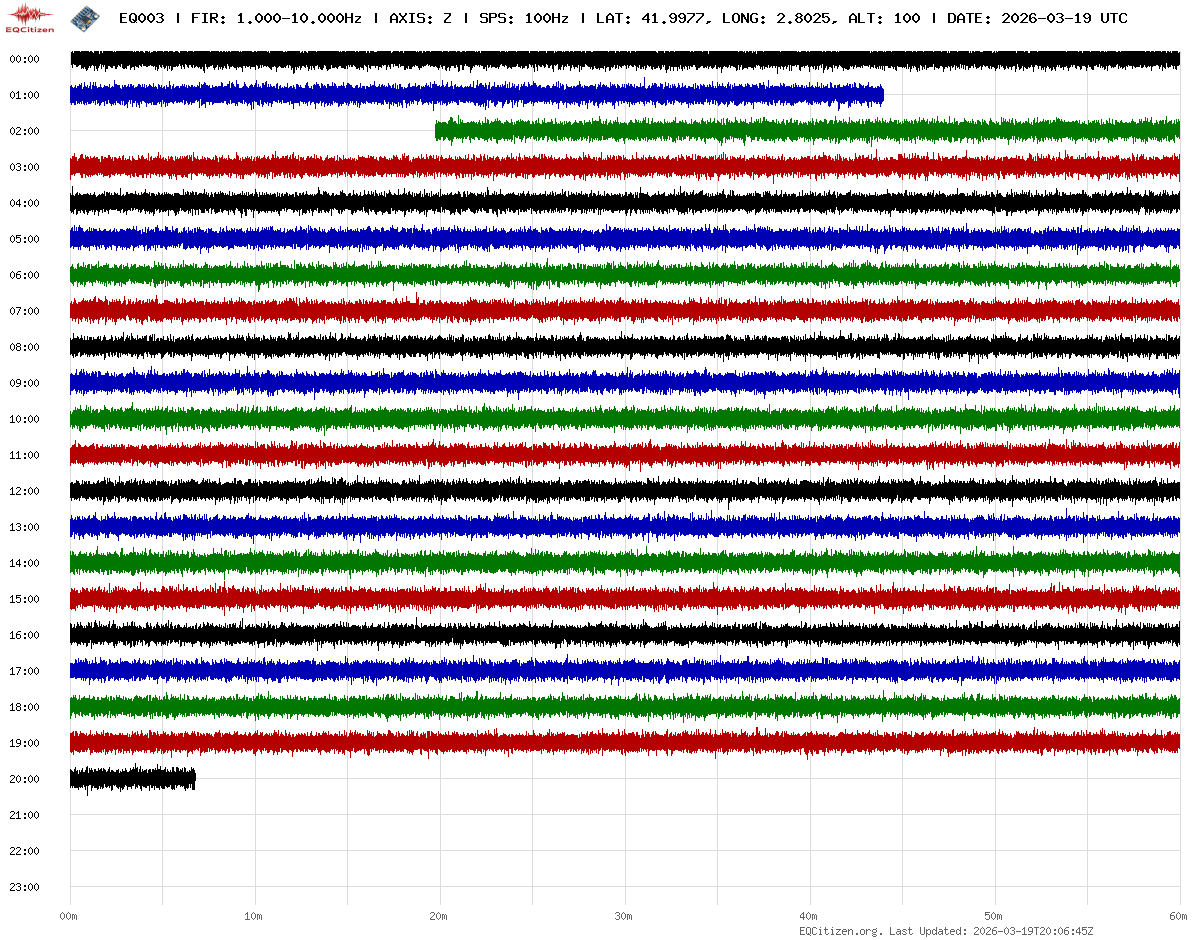Click the 50m minute axis label
The width and height of the screenshot is (1200, 940).
(x=994, y=916)
